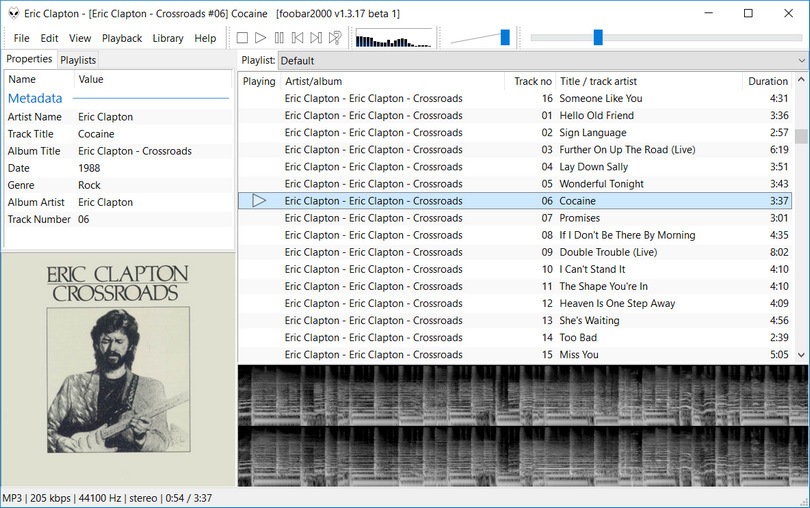Select the track Heaven Is One Step Away
810x508 pixels.
(x=515, y=303)
